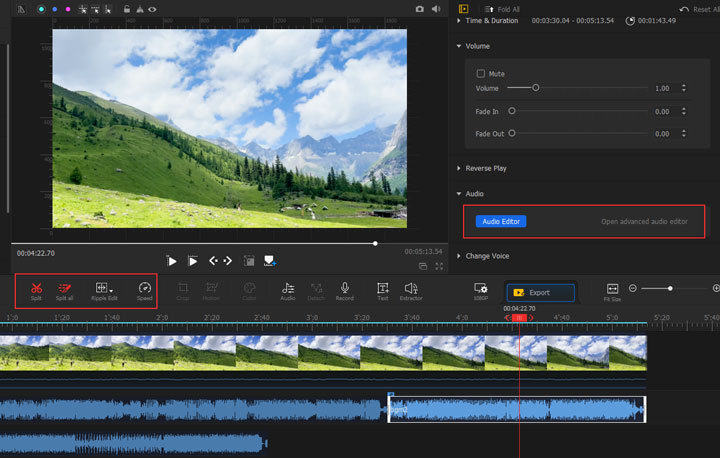
Task: Click the Extractor tool icon
Action: tap(411, 289)
